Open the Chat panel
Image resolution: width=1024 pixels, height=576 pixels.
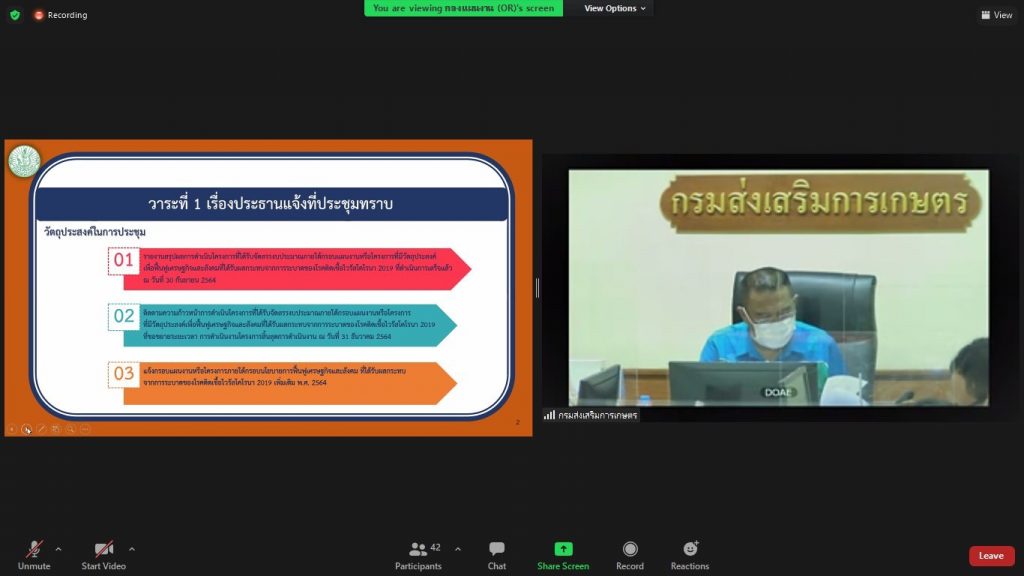pos(497,554)
